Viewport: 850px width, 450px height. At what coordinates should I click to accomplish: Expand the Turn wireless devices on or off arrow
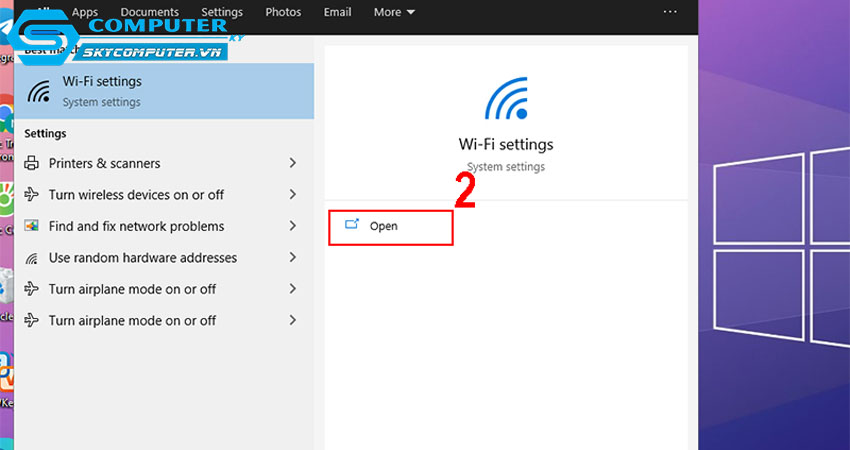pyautogui.click(x=293, y=195)
